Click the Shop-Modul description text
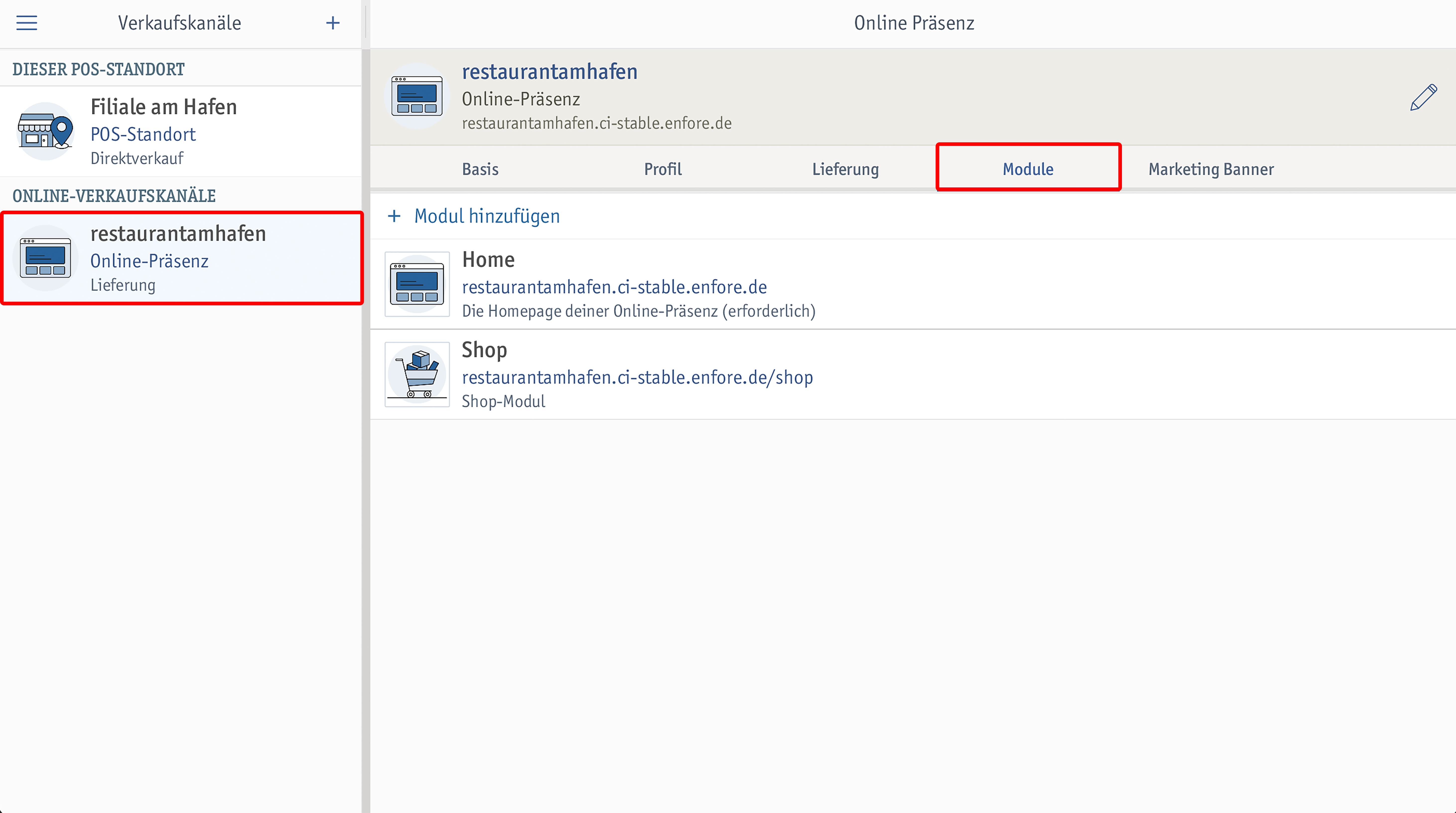 (x=504, y=402)
